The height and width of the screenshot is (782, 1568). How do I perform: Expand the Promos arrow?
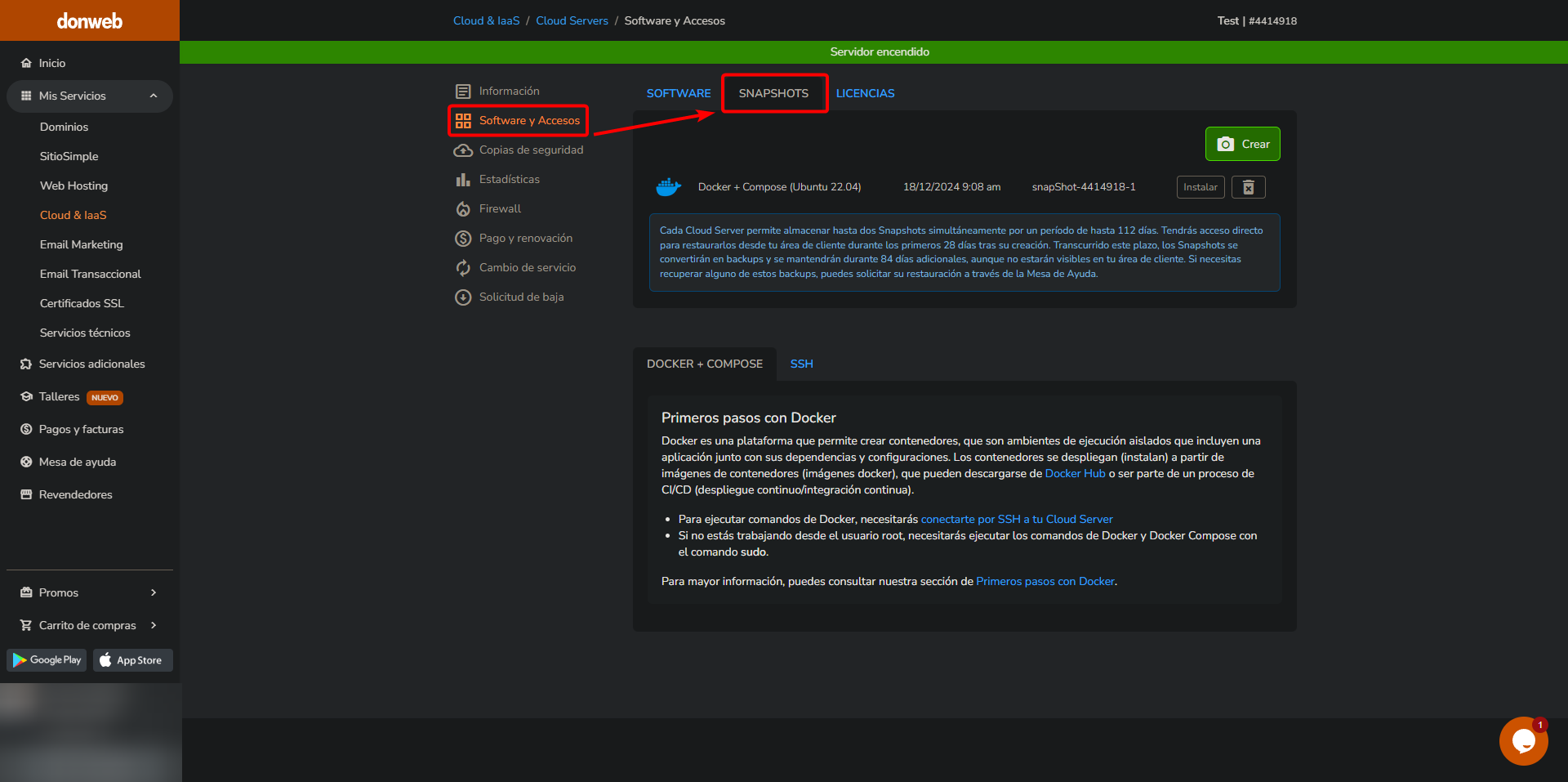pyautogui.click(x=154, y=592)
